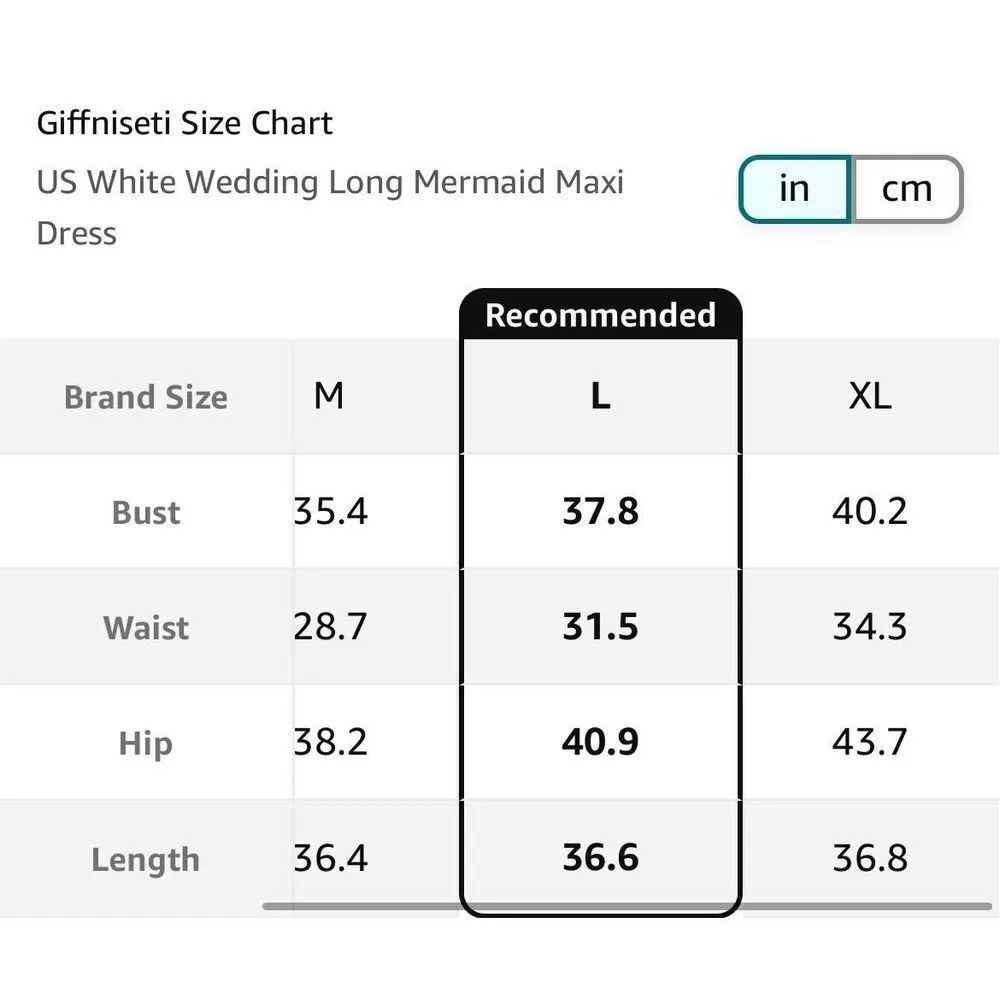Click the horizontal scrollbar under the table
Image resolution: width=1000 pixels, height=1000 pixels.
click(627, 907)
